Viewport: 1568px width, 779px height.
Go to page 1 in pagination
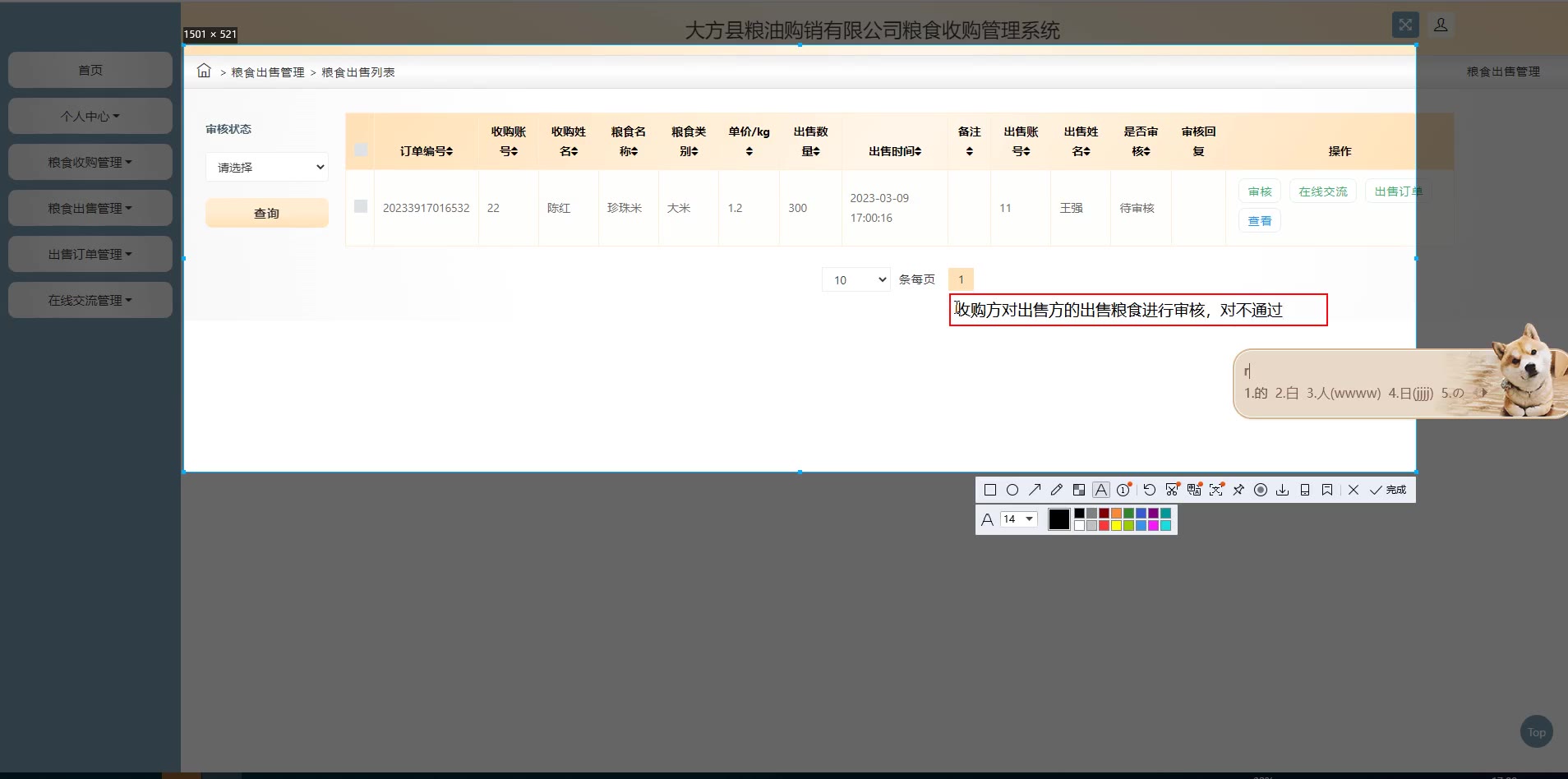[x=961, y=279]
